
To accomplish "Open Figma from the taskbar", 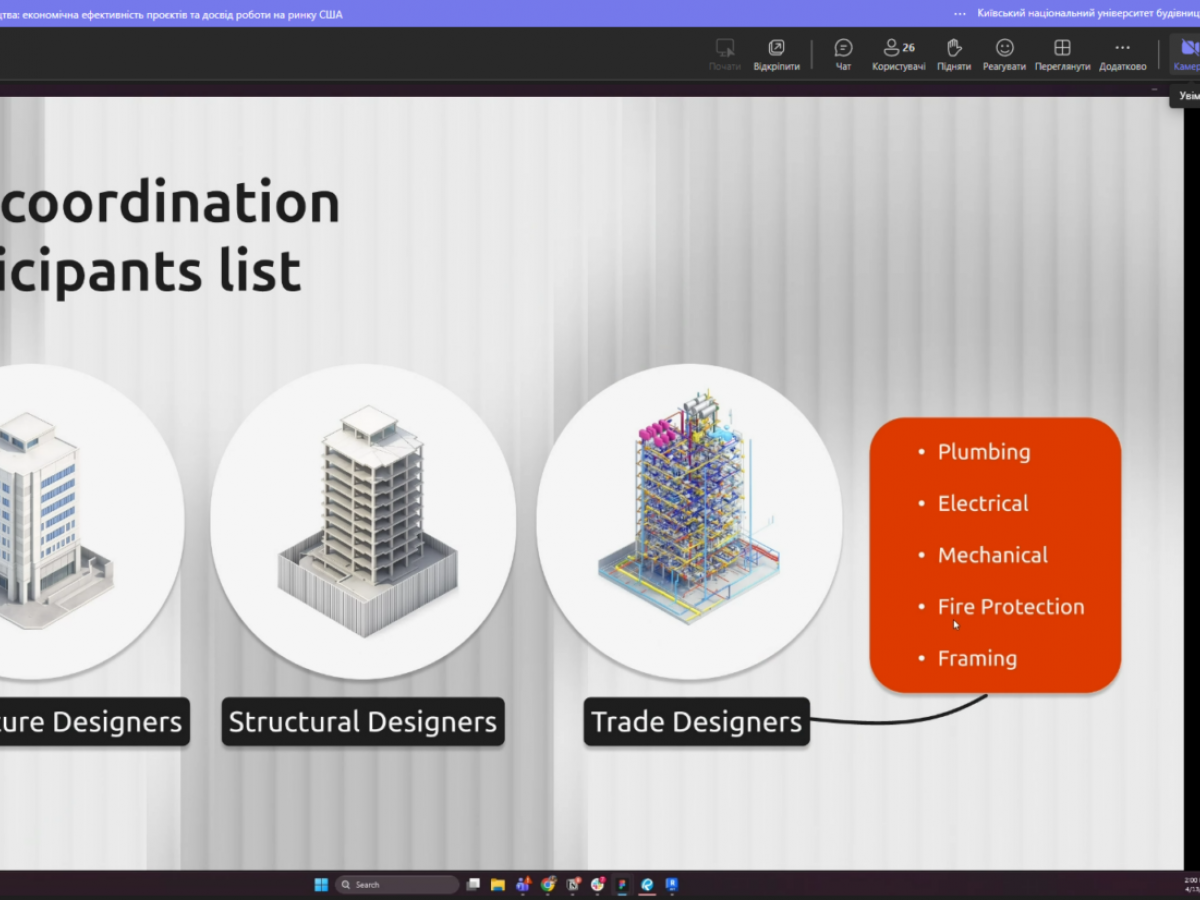I will click(x=622, y=885).
